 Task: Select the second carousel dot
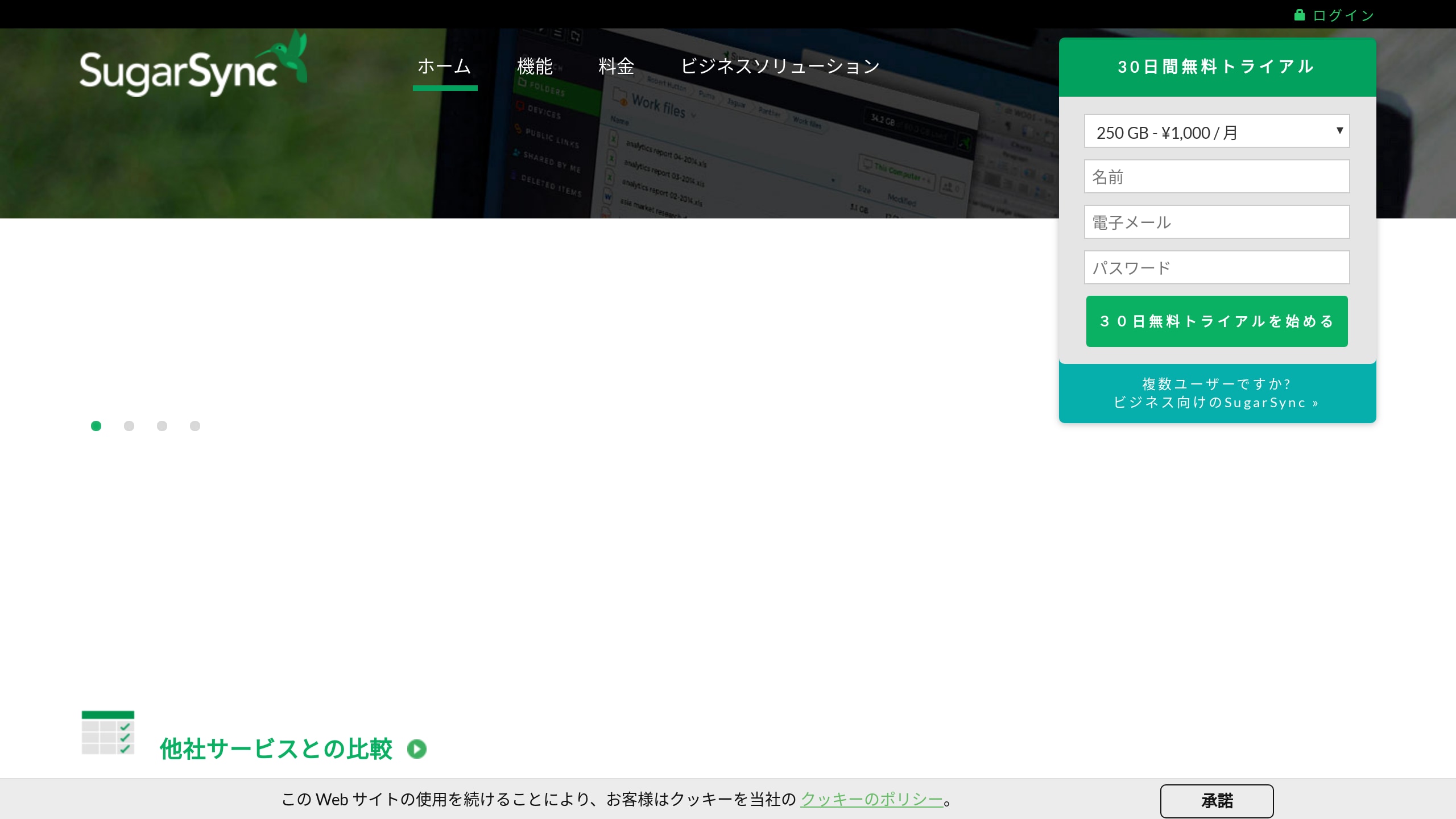click(129, 426)
